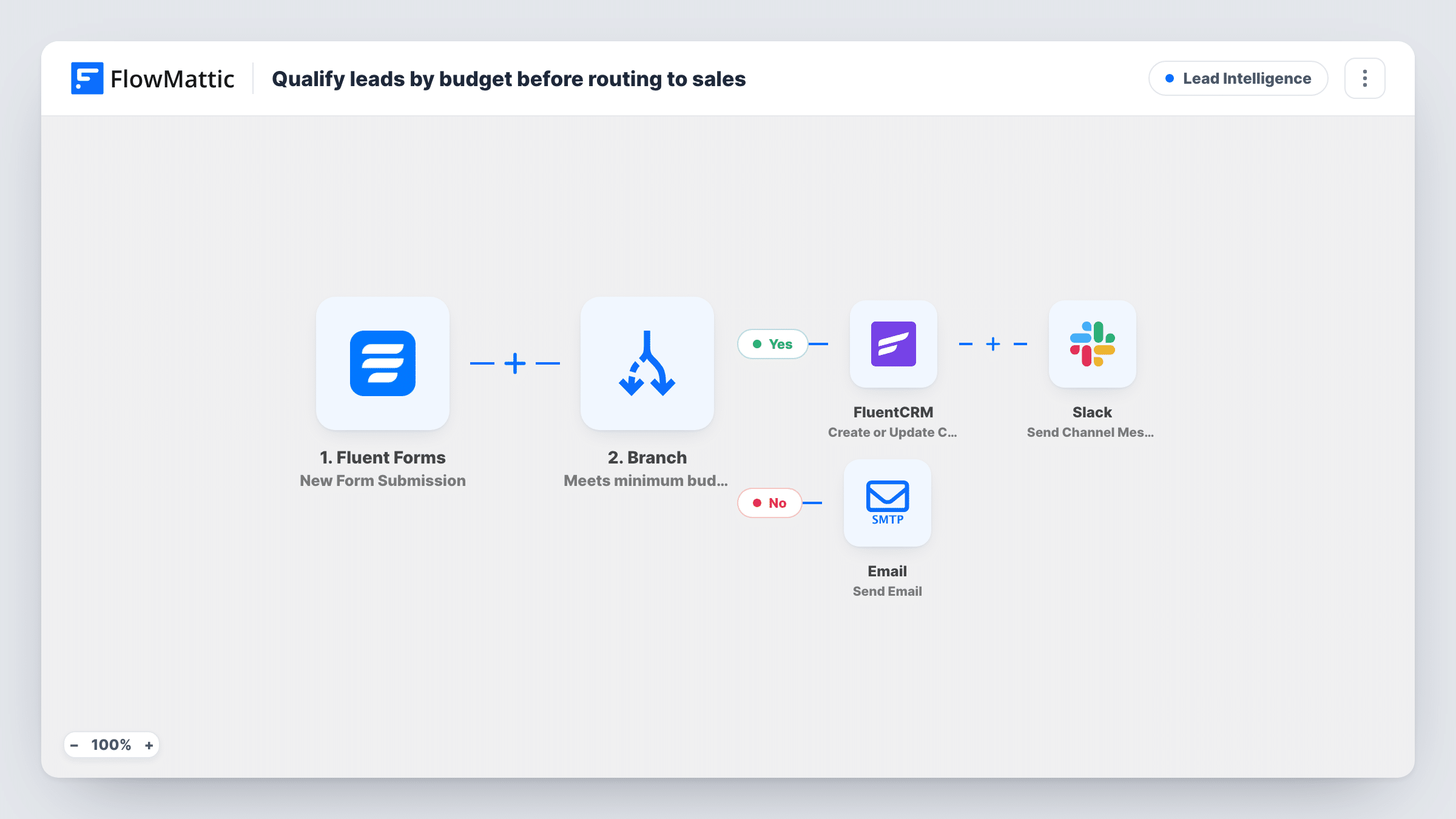Click 'Meets minimum bud...' subtitle
Screen dimensions: 1456x819
point(645,480)
